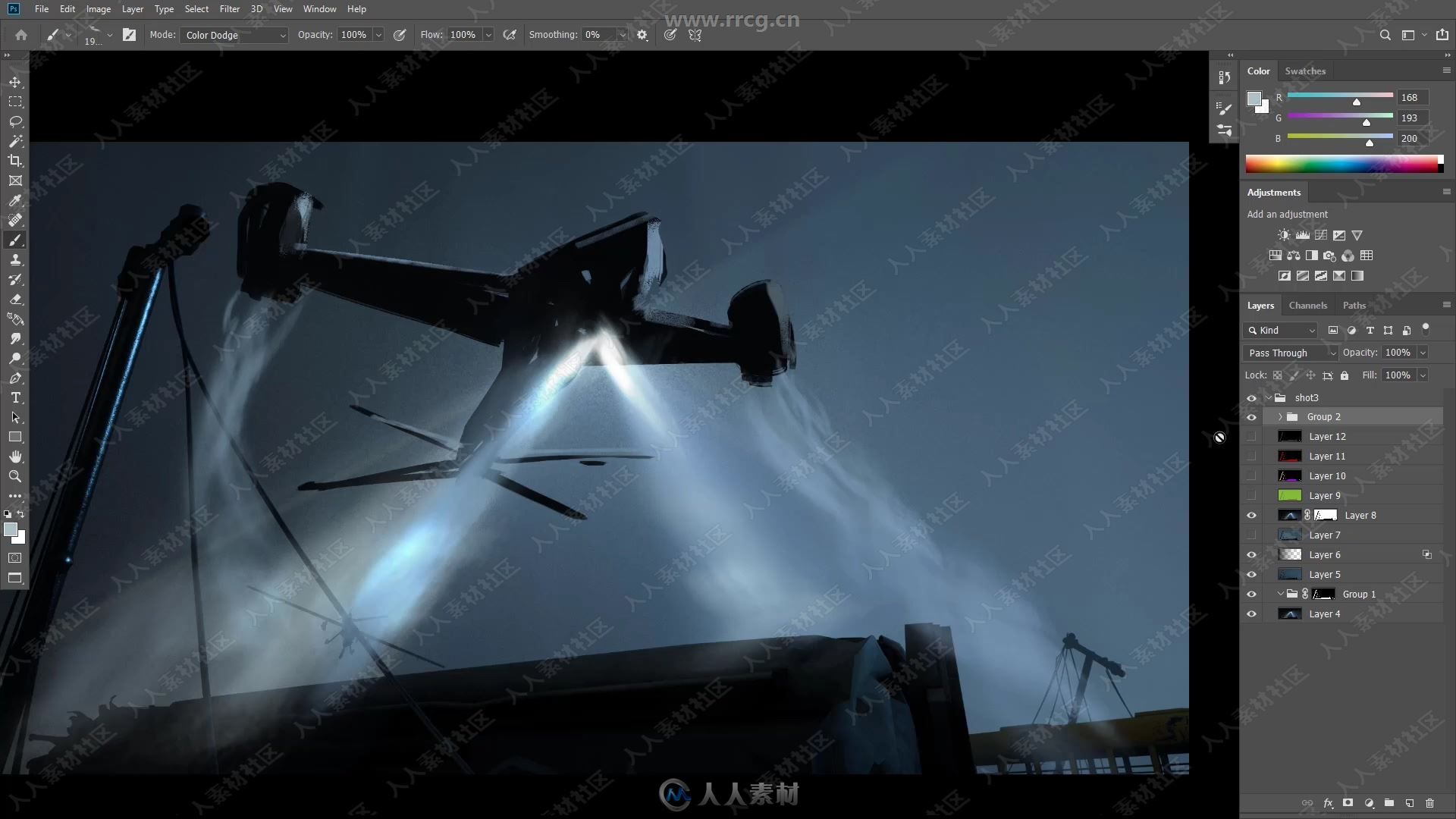Image resolution: width=1456 pixels, height=819 pixels.
Task: Toggle pressure for opacity
Action: click(x=400, y=35)
